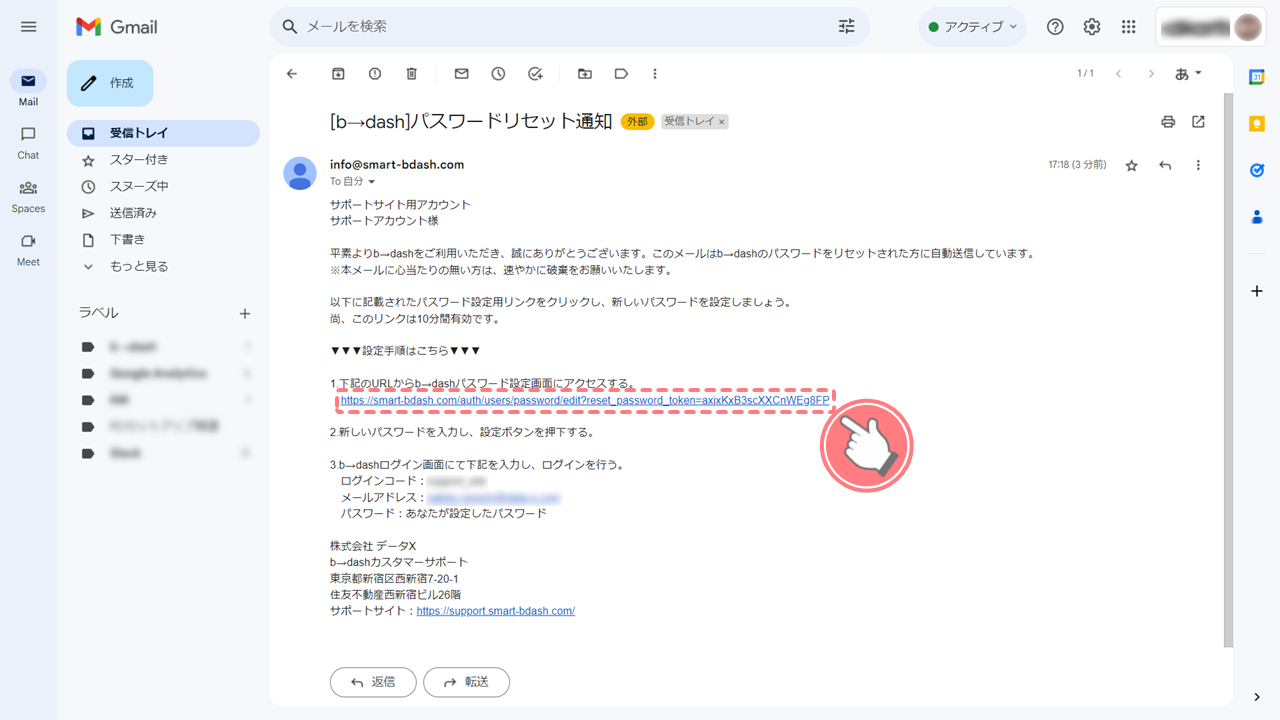Mark email as unread
Screen dimensions: 1280x720
click(461, 73)
